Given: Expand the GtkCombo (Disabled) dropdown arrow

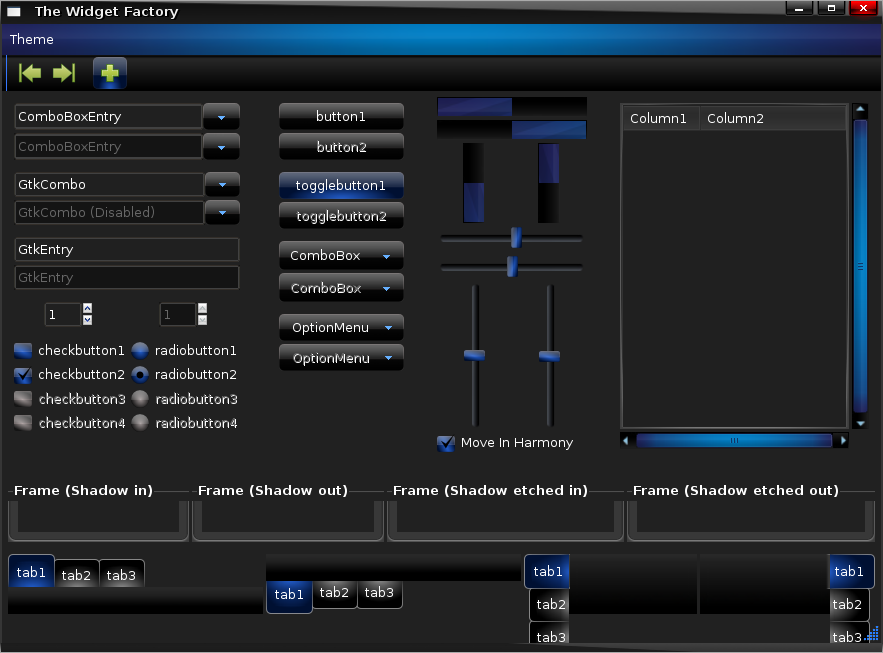Looking at the screenshot, I should point(222,212).
